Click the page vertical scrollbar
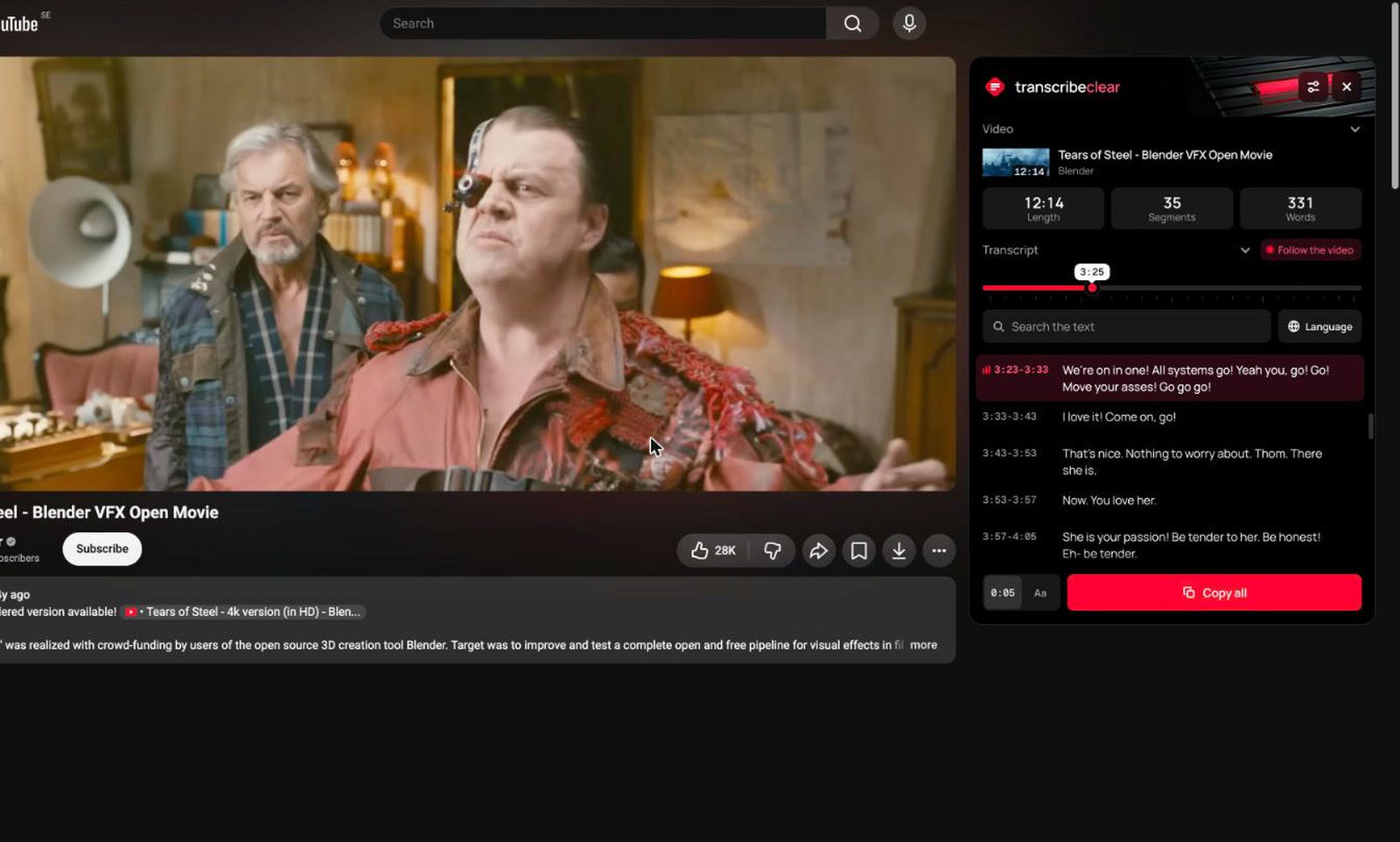Viewport: 1400px width, 842px height. [x=1395, y=96]
